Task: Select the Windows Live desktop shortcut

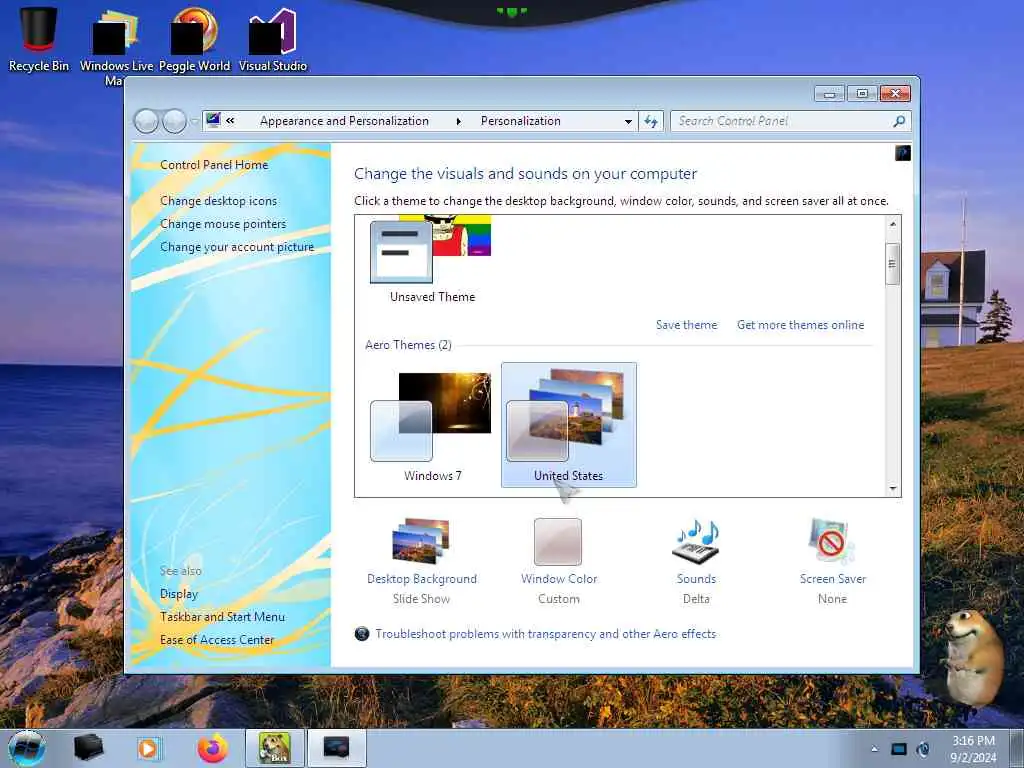Action: [x=116, y=46]
